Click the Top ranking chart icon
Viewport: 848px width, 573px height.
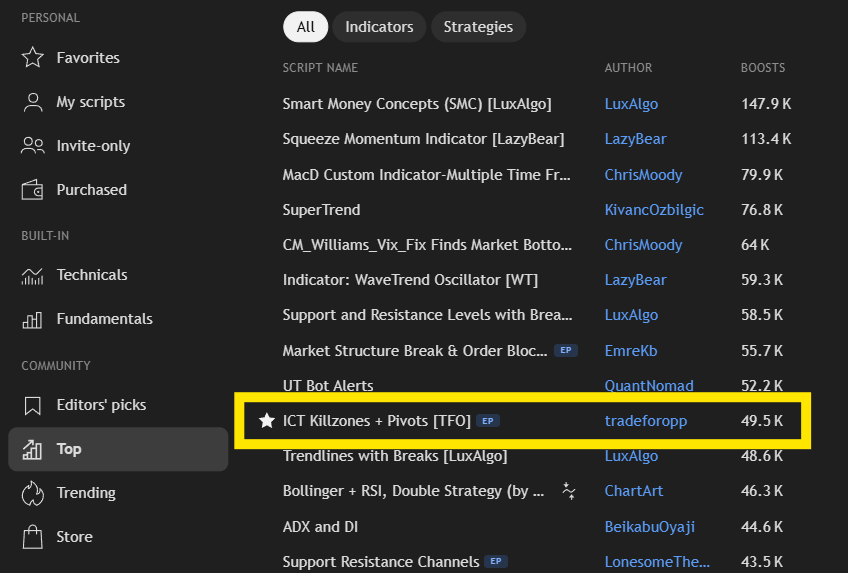[x=32, y=449]
